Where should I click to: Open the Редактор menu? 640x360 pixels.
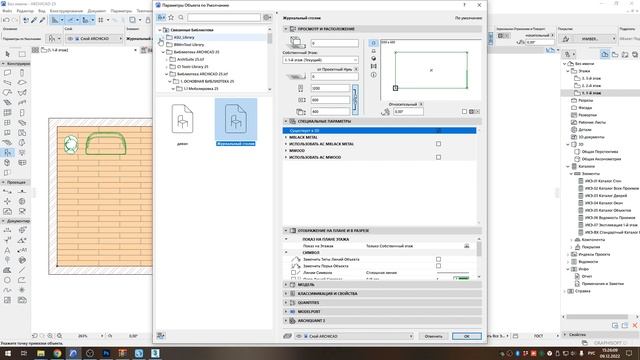25,11
